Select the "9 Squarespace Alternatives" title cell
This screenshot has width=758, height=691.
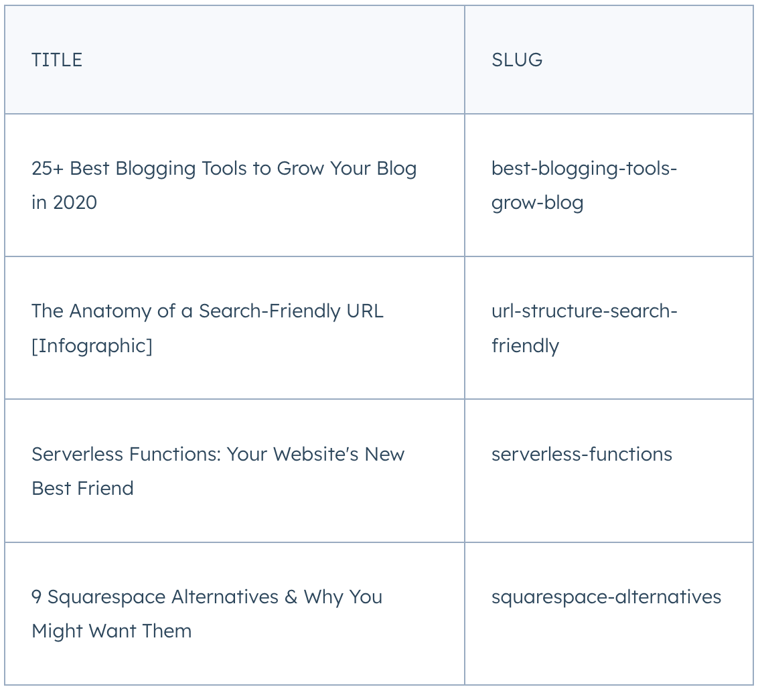coord(207,613)
